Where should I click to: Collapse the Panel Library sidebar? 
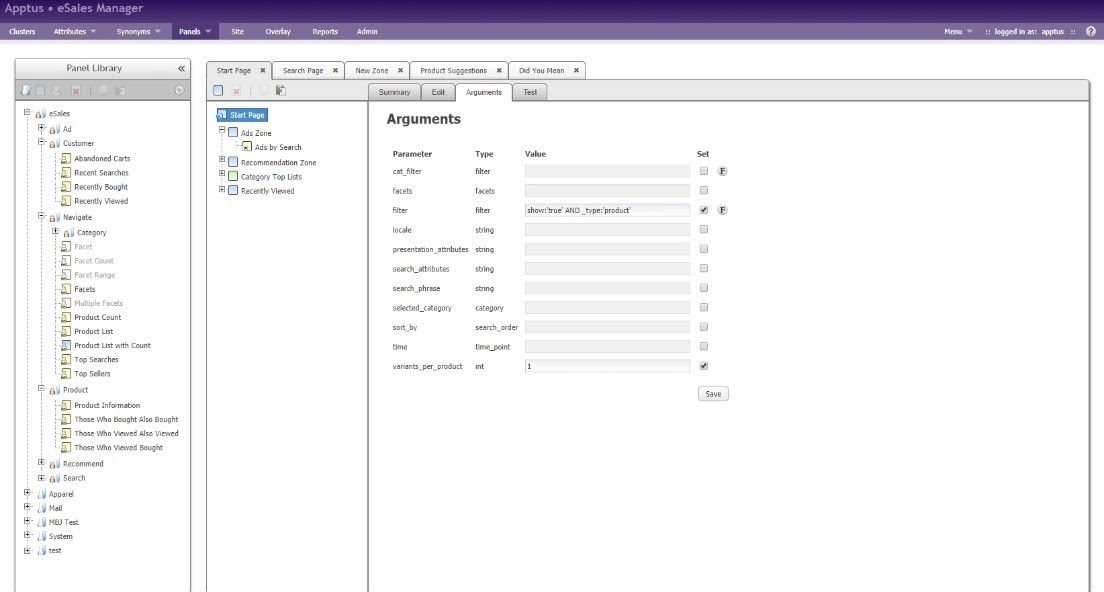(x=181, y=68)
